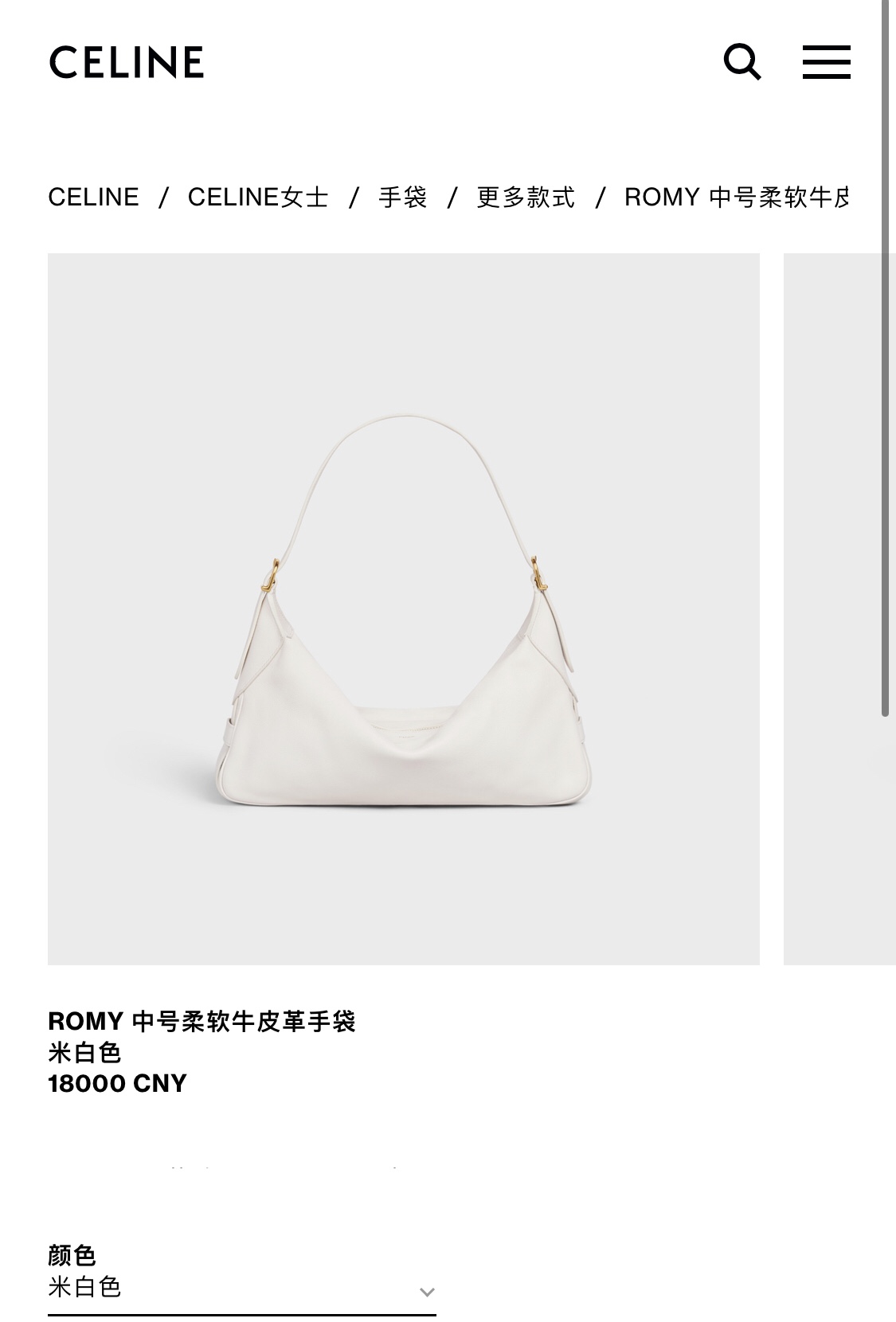This screenshot has height=1322, width=896.
Task: Navigate to 更多款式 breadcrumb
Action: 526,197
